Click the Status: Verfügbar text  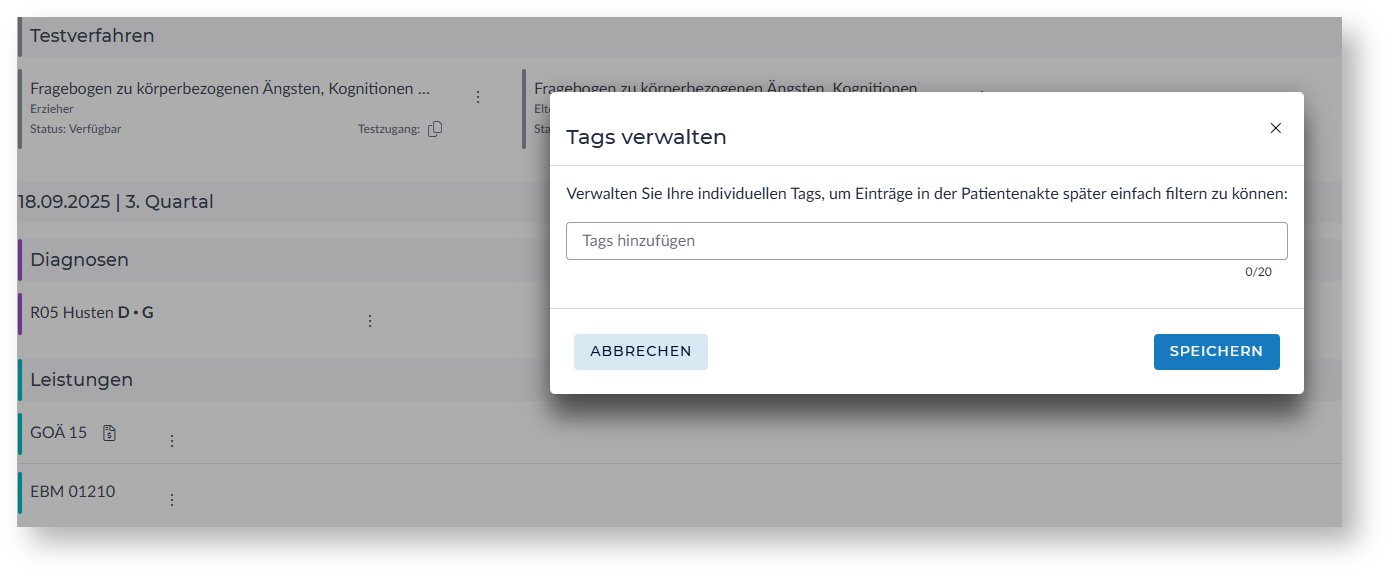click(76, 129)
